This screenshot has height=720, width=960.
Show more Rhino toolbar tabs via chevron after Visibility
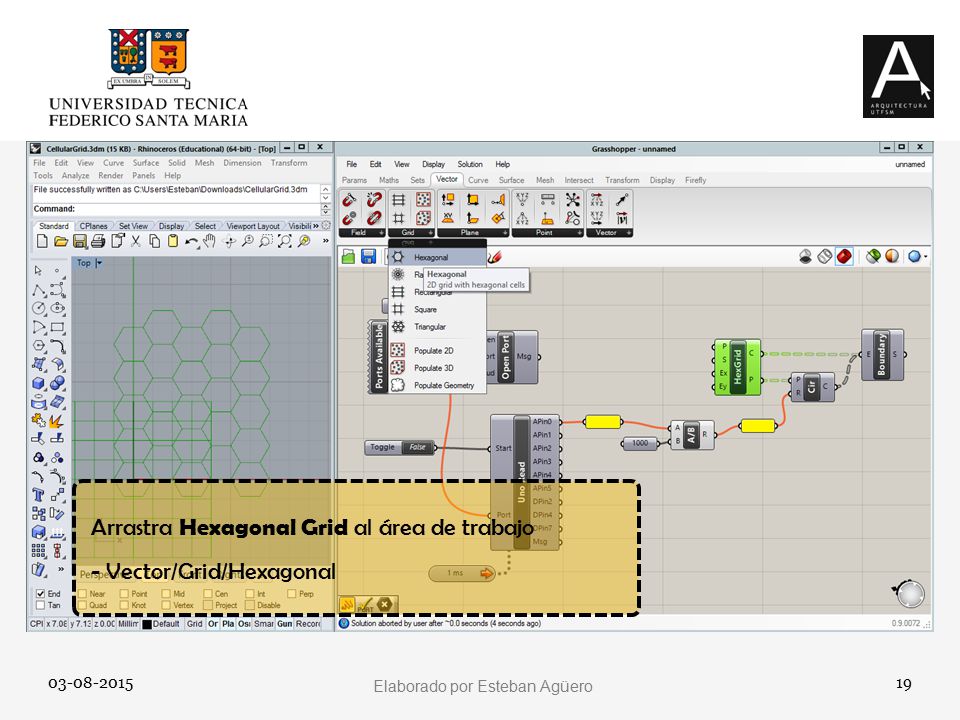coord(316,226)
